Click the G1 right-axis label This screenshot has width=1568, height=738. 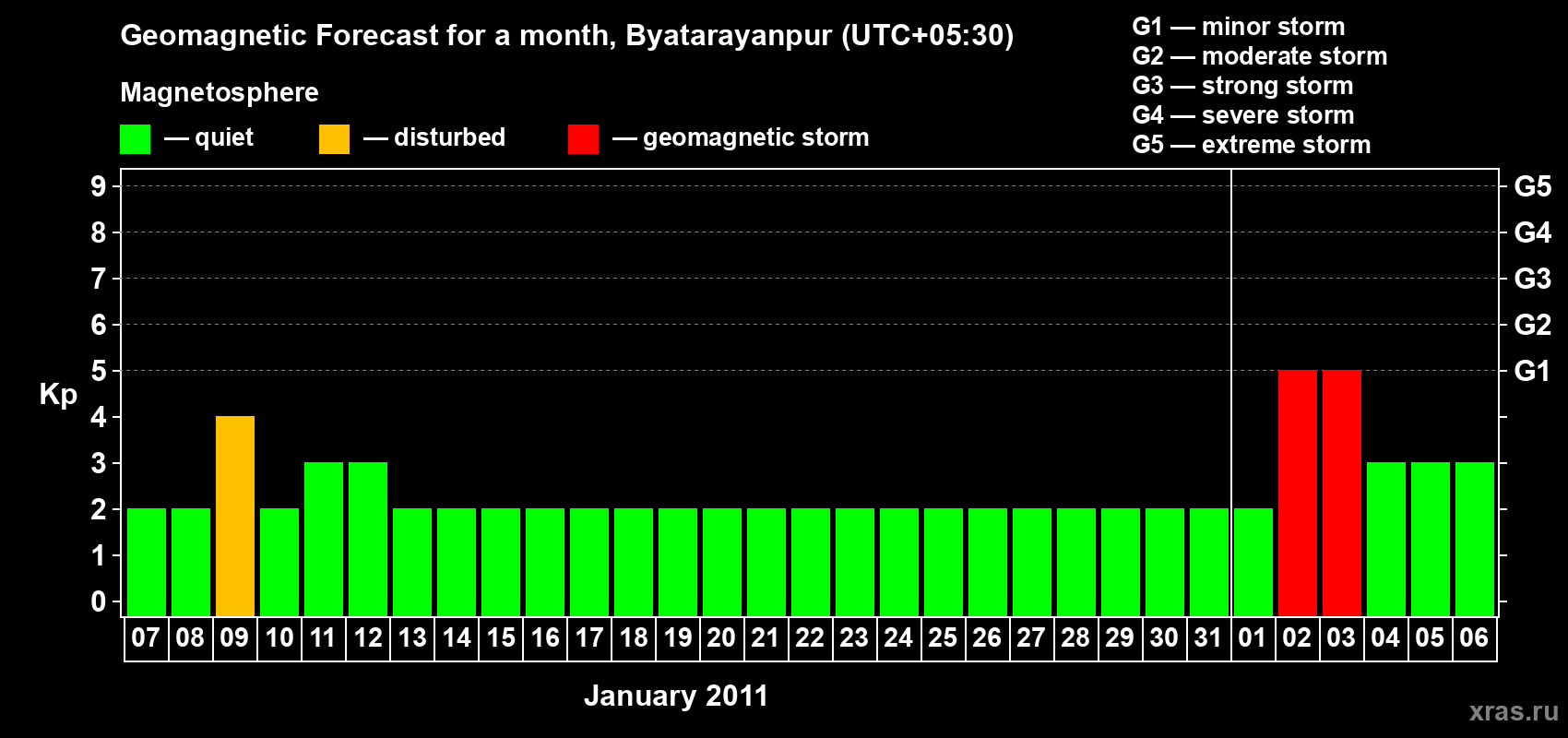(1533, 371)
